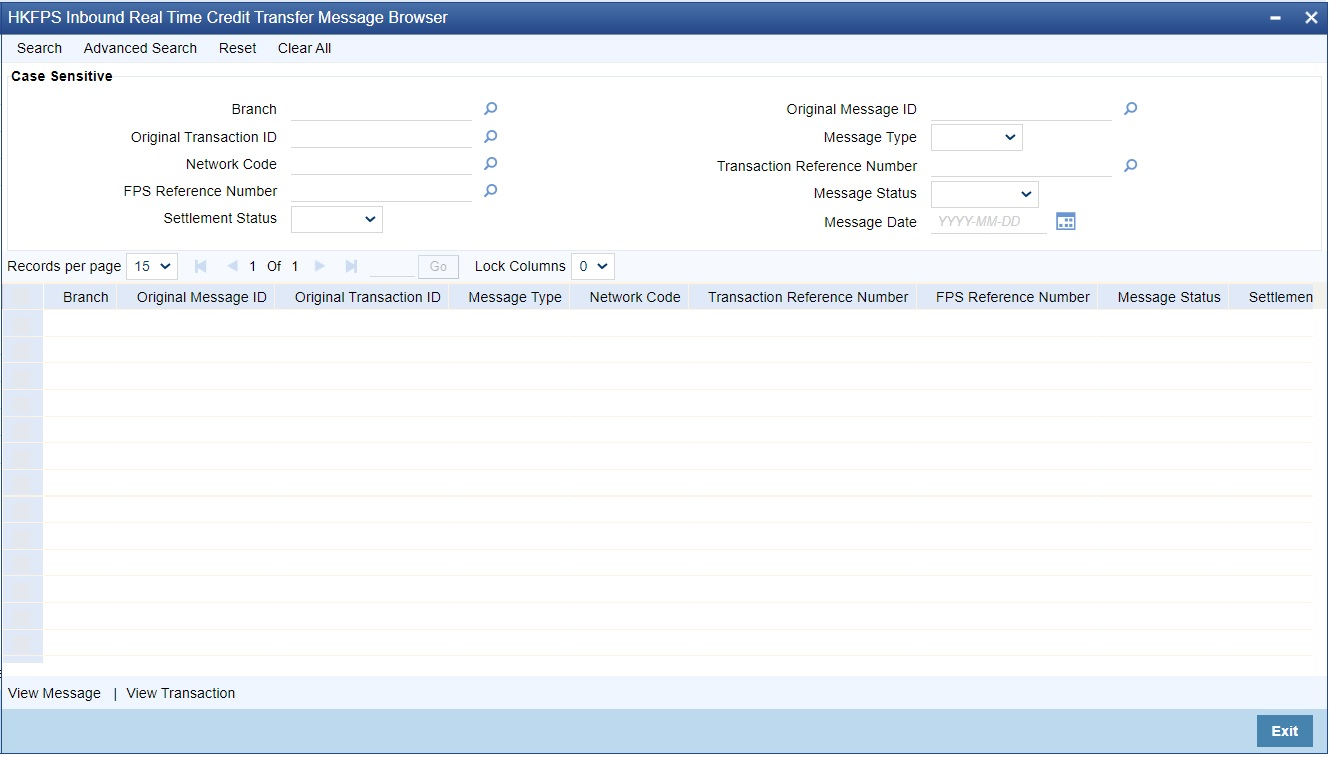
Task: Open lookup for FPS Reference Number
Action: click(490, 190)
